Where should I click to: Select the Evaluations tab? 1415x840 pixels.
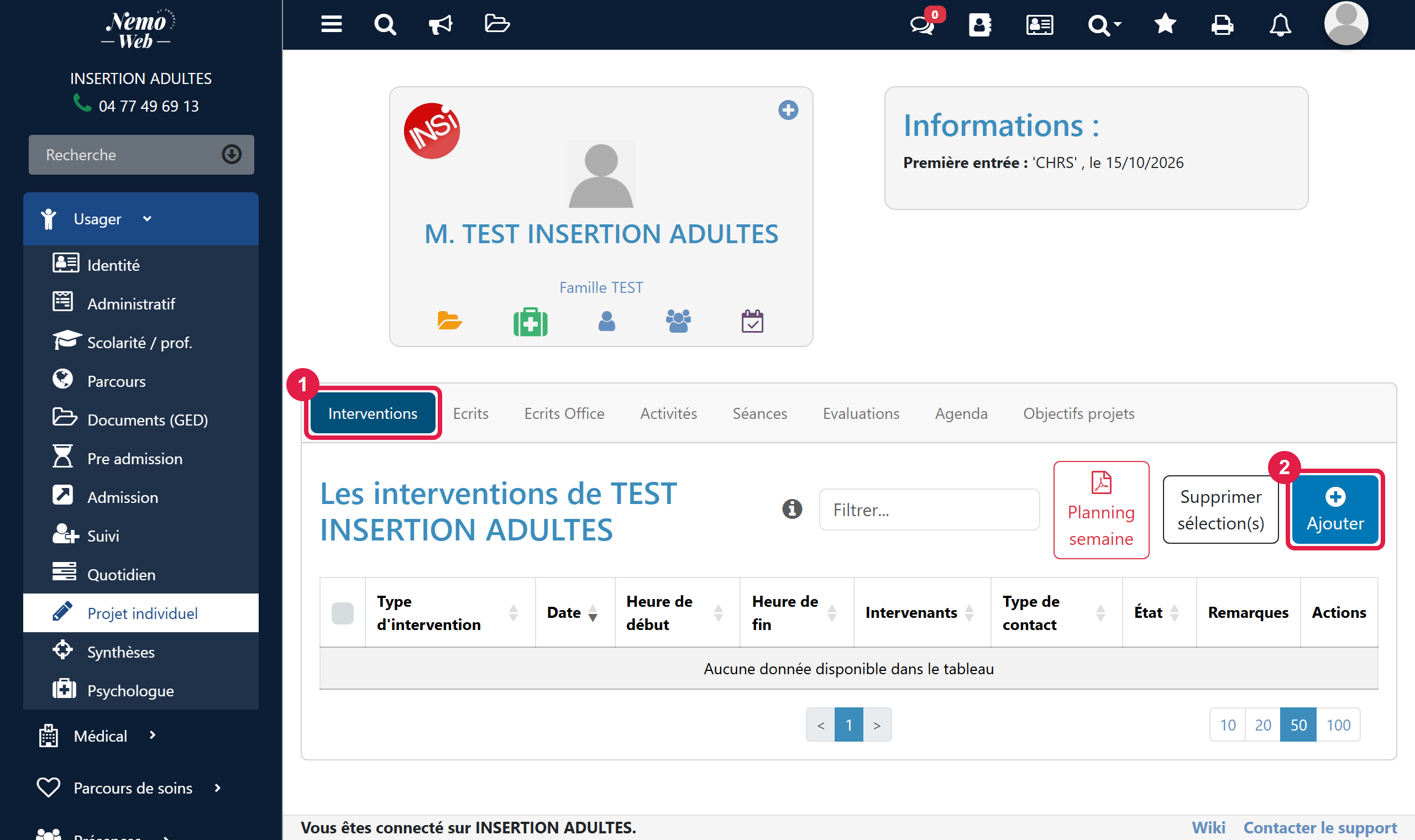[x=861, y=414]
